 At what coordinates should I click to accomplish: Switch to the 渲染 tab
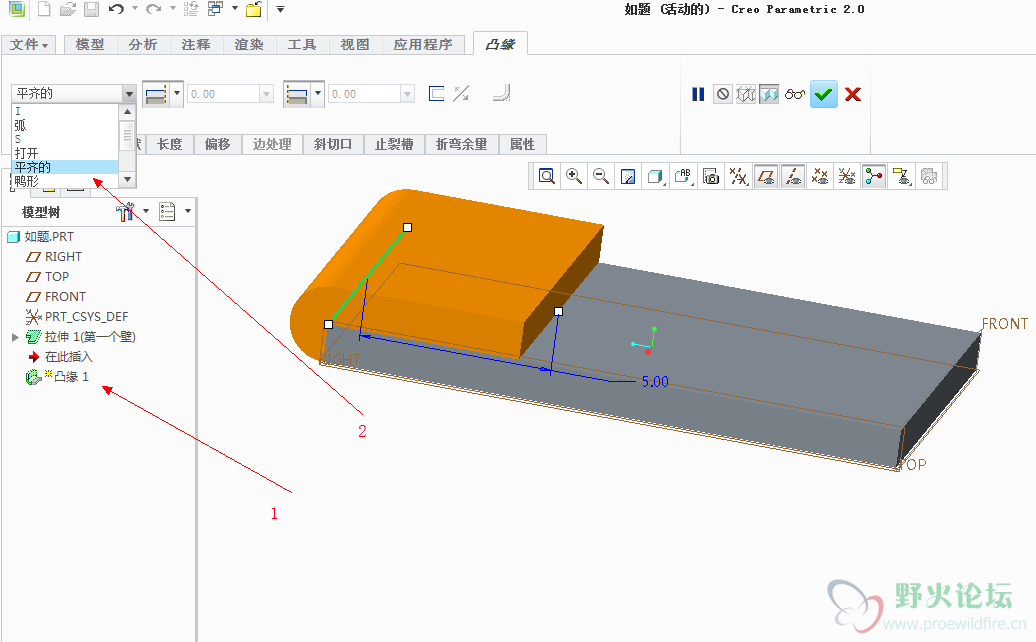248,44
